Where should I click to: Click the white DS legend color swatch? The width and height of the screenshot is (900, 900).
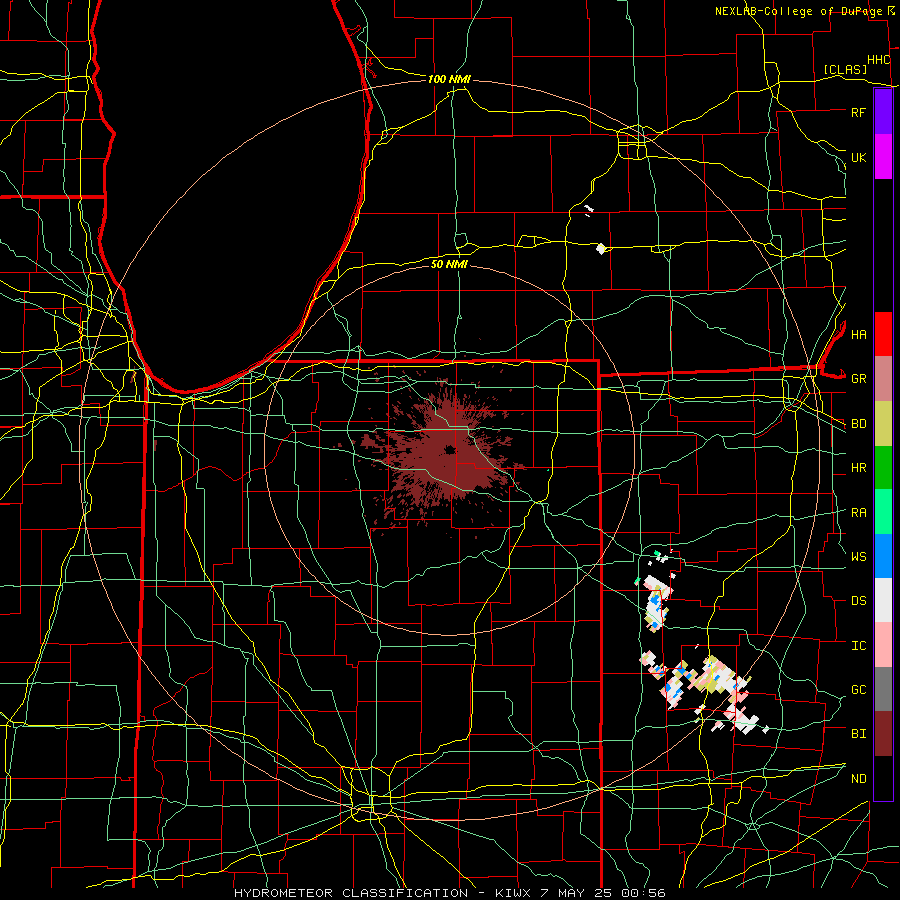(883, 600)
